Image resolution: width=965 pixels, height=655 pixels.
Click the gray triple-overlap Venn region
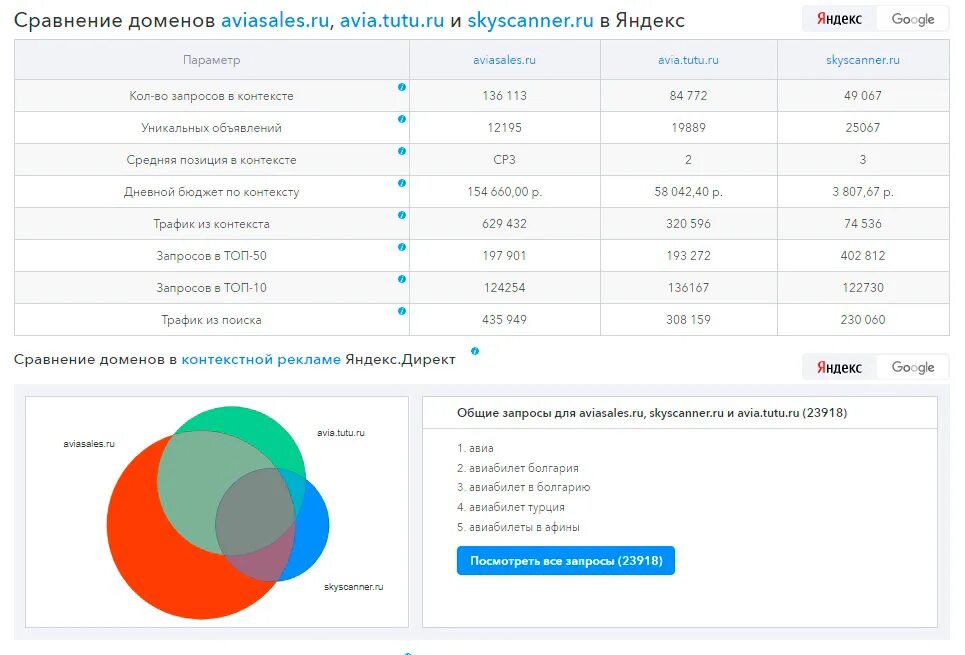(254, 511)
